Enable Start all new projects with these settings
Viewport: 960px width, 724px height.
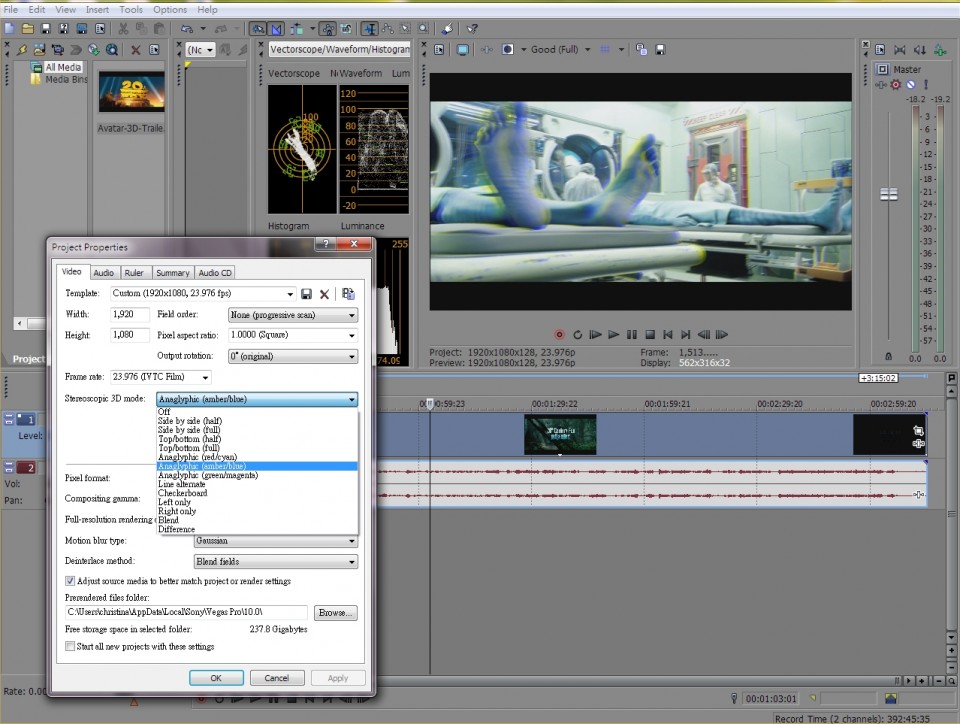[x=71, y=647]
